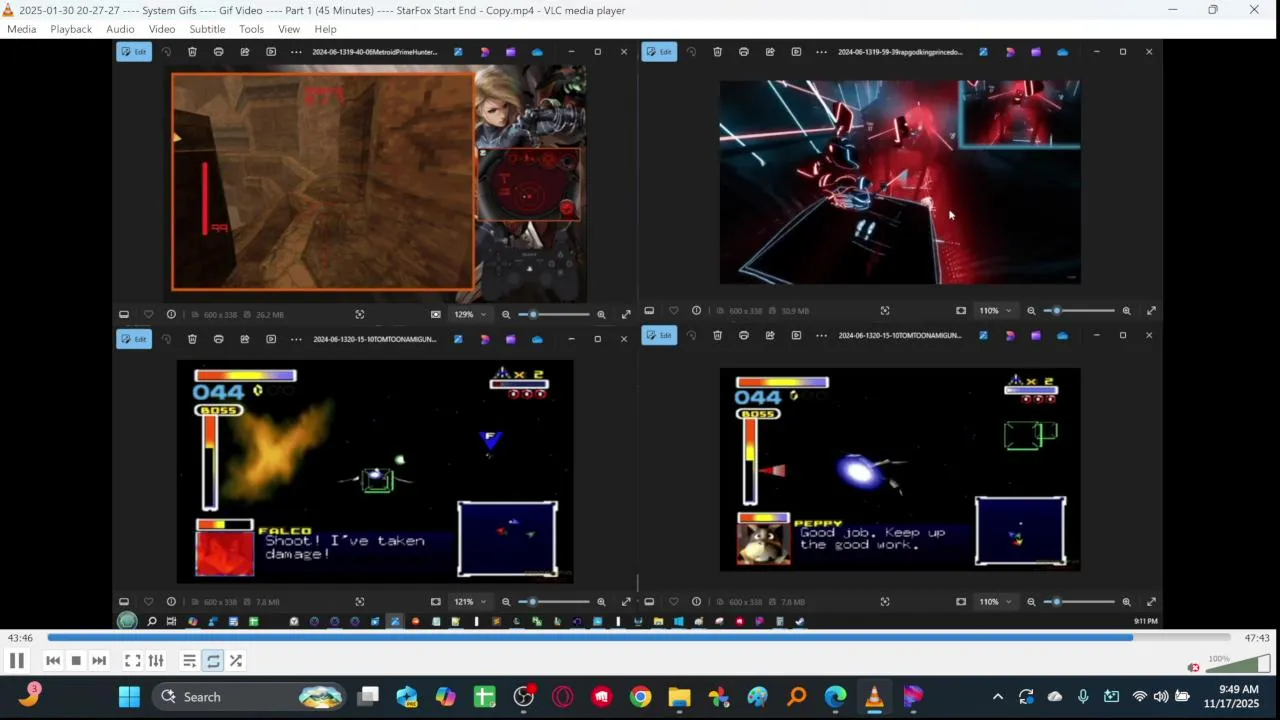Open the sync status tray icon

tap(1026, 697)
